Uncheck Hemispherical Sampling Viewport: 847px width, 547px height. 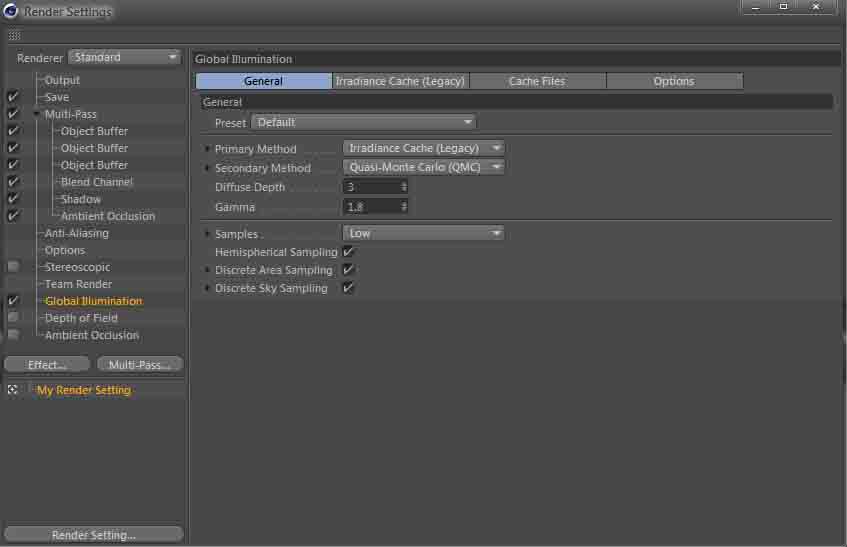tap(348, 251)
